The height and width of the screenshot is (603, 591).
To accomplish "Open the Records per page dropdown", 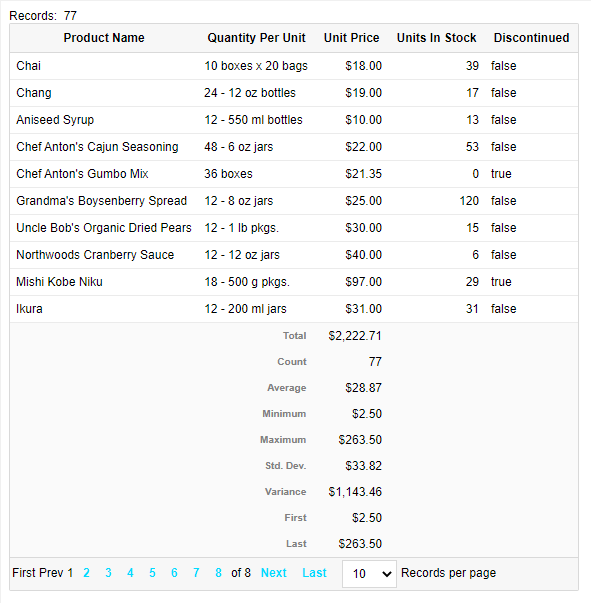I will tap(369, 574).
